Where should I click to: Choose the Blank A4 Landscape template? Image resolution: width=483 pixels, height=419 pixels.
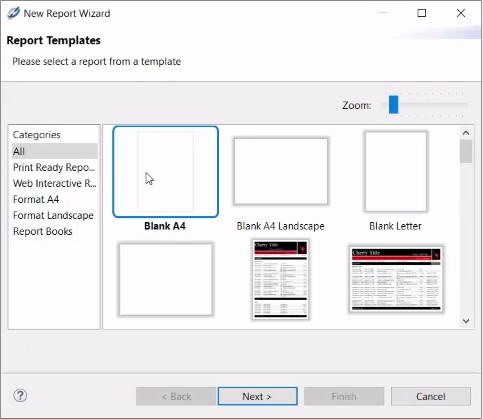(x=281, y=171)
